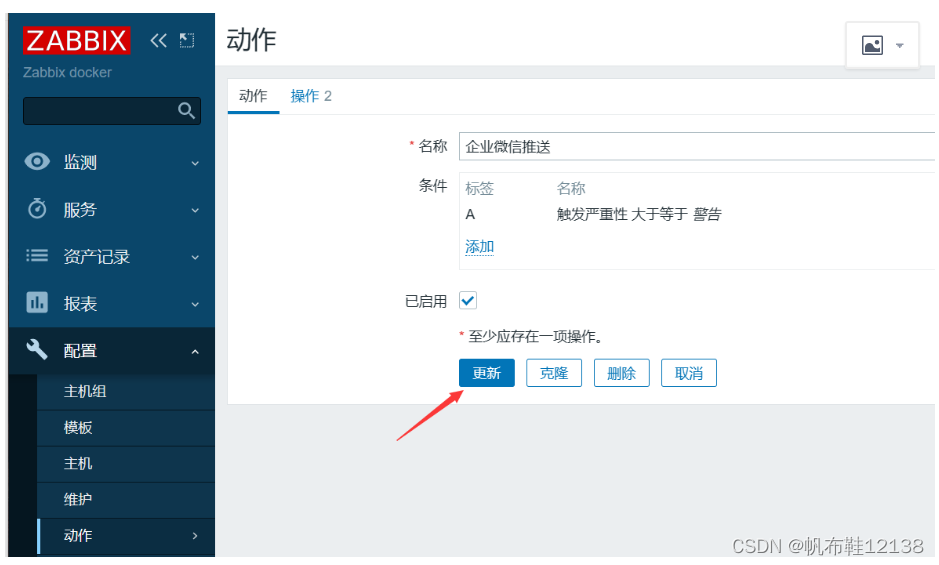
Task: Expand the 资产记录 menu chevron
Action: (x=195, y=257)
